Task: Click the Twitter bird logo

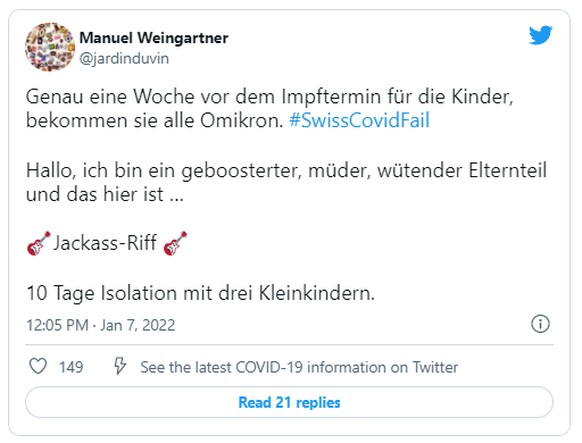Action: pyautogui.click(x=540, y=35)
